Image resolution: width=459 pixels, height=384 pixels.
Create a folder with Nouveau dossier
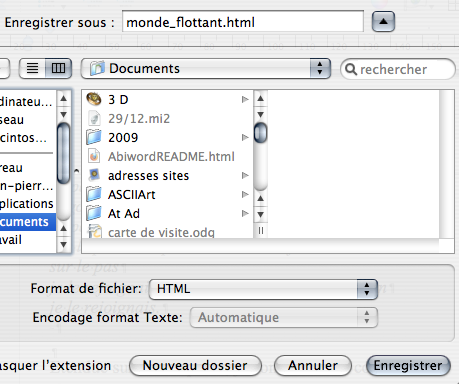195,365
